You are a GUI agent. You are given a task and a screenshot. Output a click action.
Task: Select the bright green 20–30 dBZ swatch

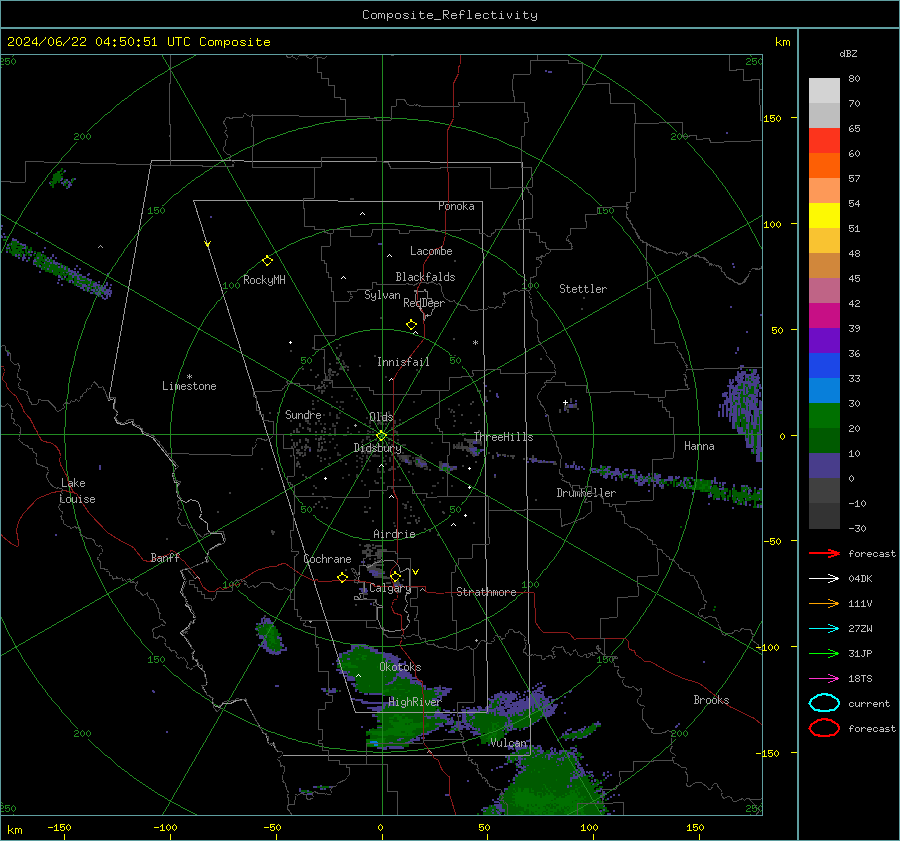click(x=824, y=416)
